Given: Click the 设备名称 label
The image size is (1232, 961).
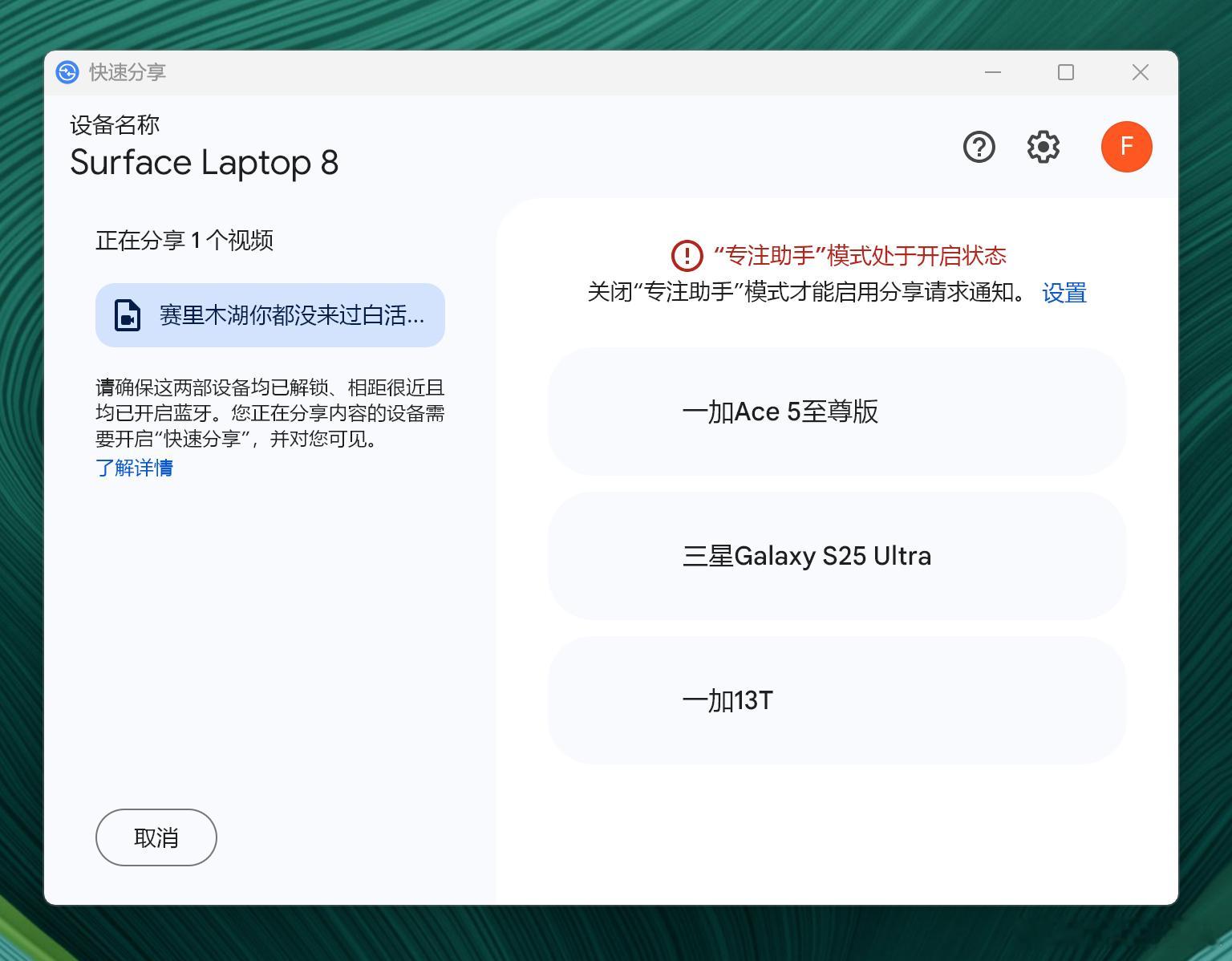Looking at the screenshot, I should point(115,125).
